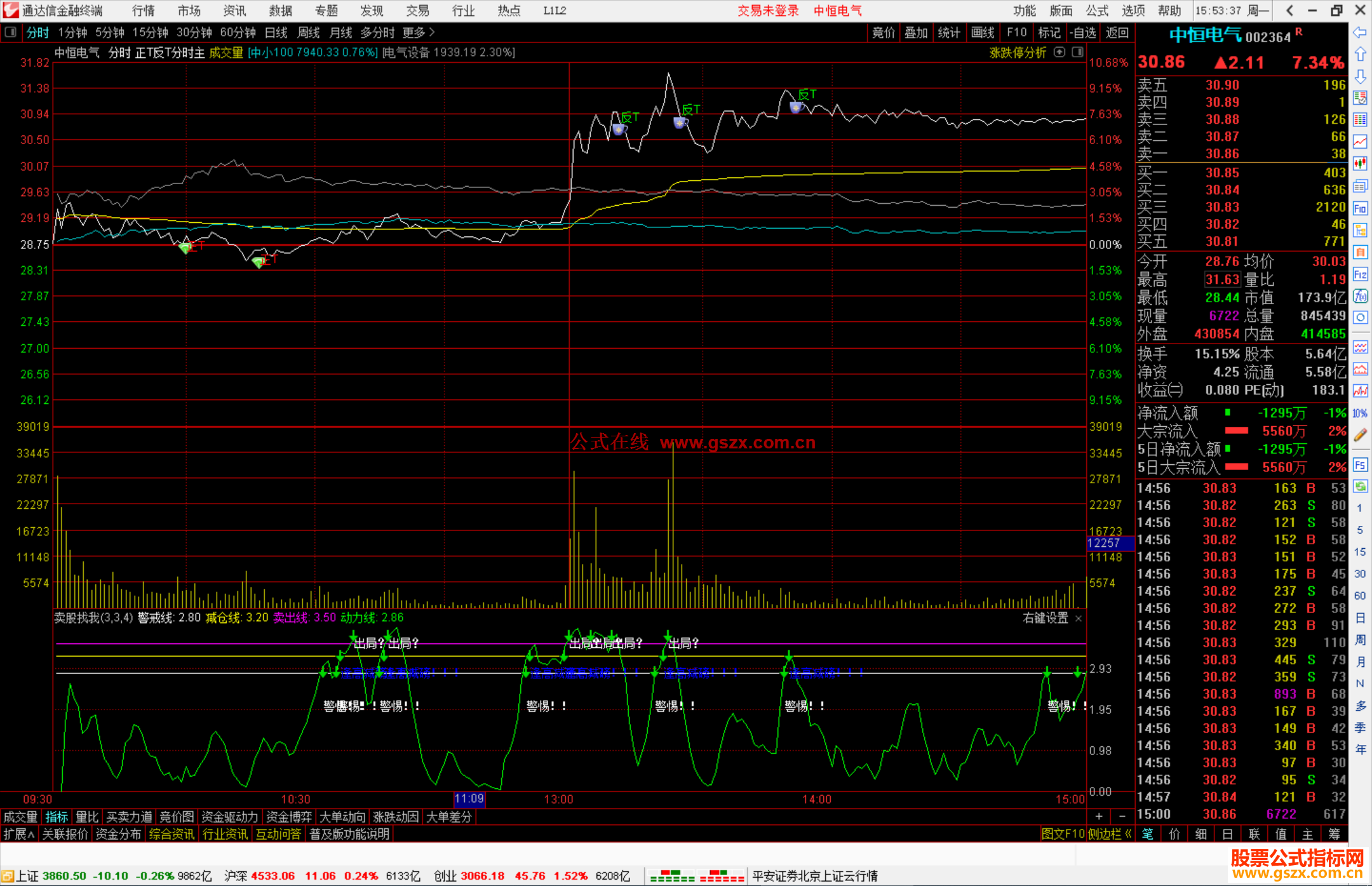Image resolution: width=1372 pixels, height=886 pixels.
Task: Click the 10% sidebar icon
Action: click(1360, 413)
